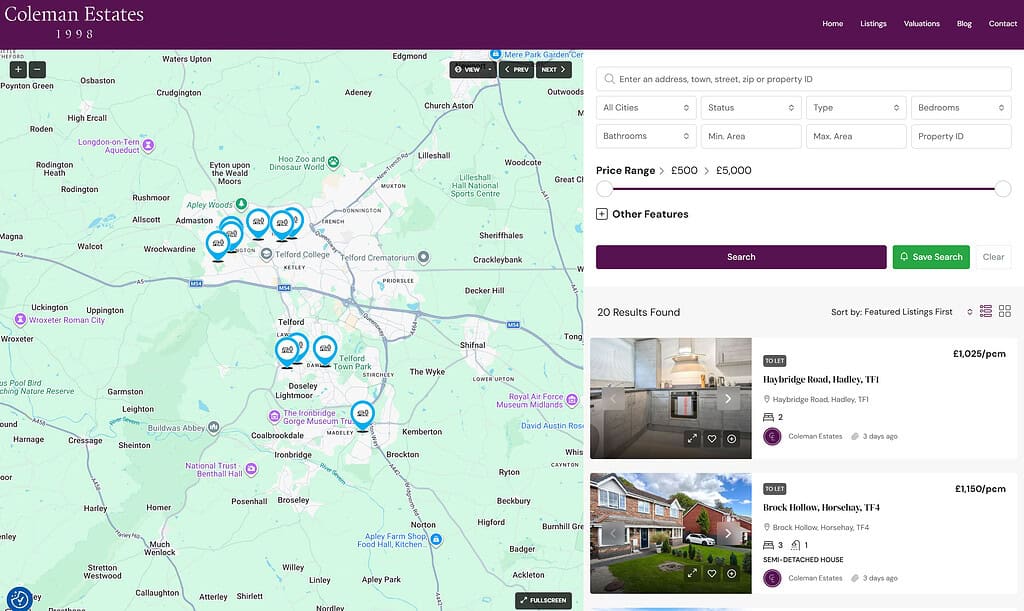Go to the Next map property

pos(554,69)
